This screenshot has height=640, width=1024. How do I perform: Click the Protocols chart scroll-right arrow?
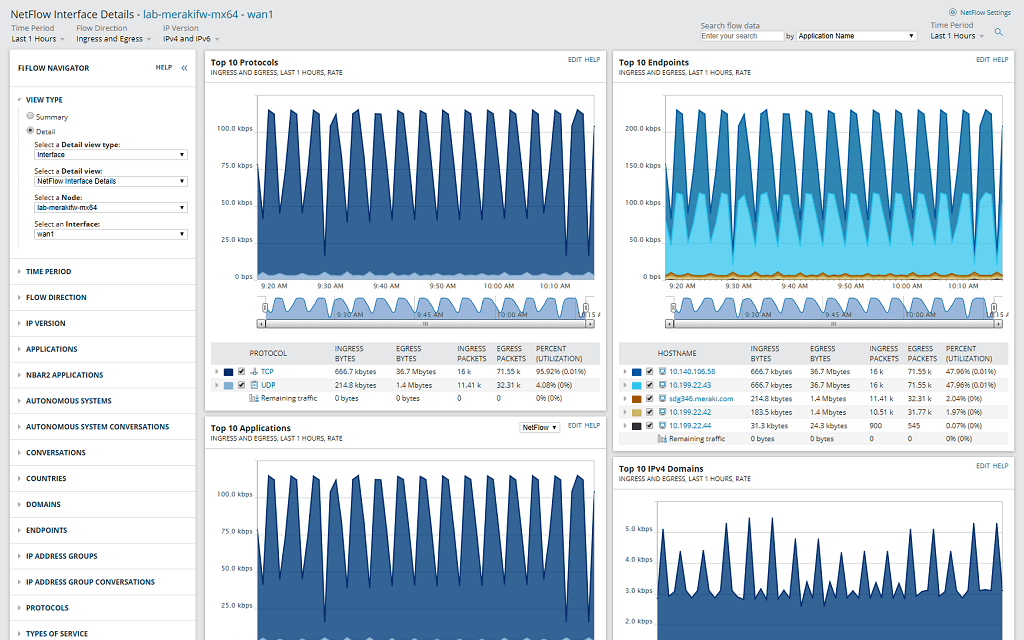(x=590, y=324)
